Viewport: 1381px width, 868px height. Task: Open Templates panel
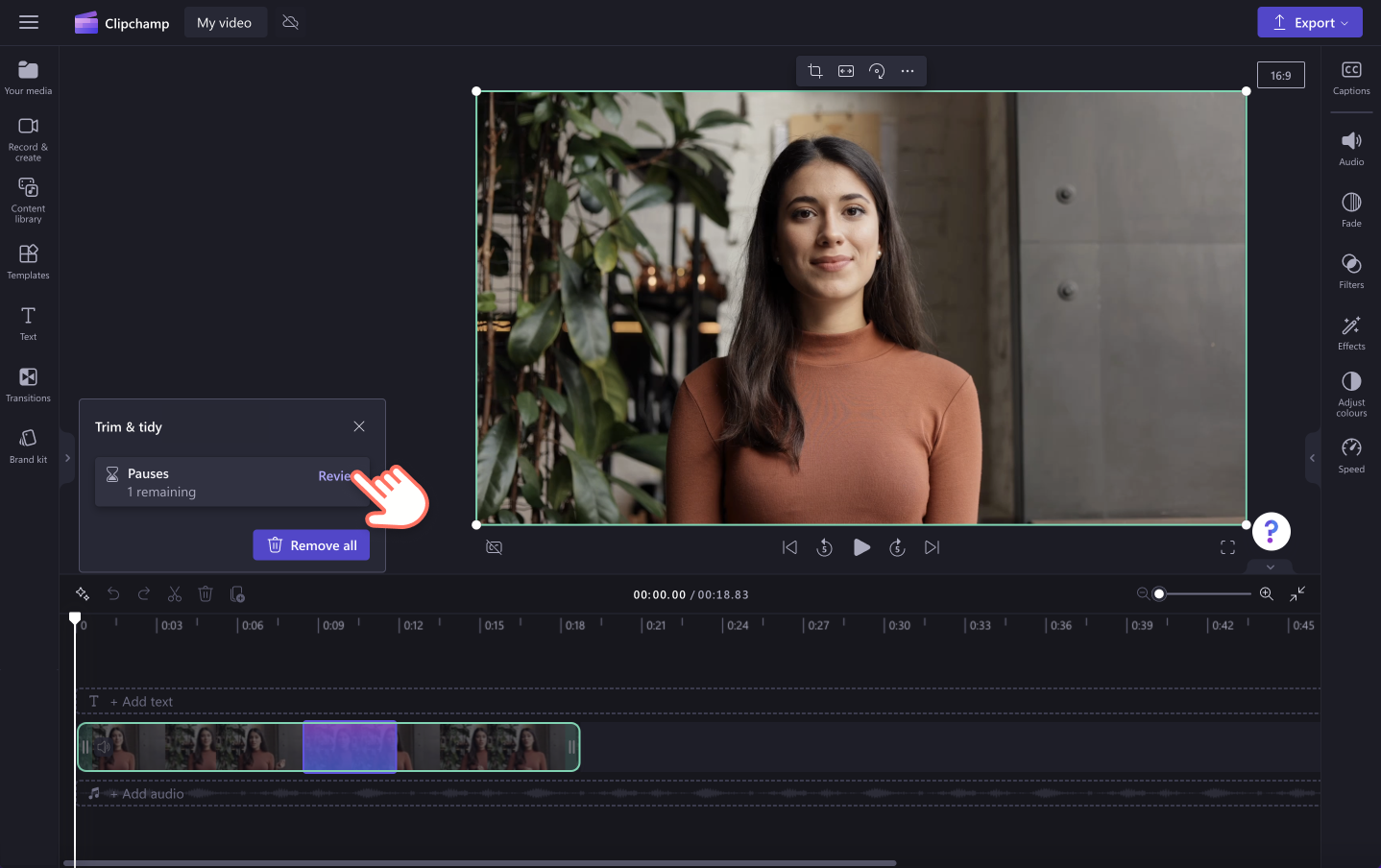click(28, 262)
